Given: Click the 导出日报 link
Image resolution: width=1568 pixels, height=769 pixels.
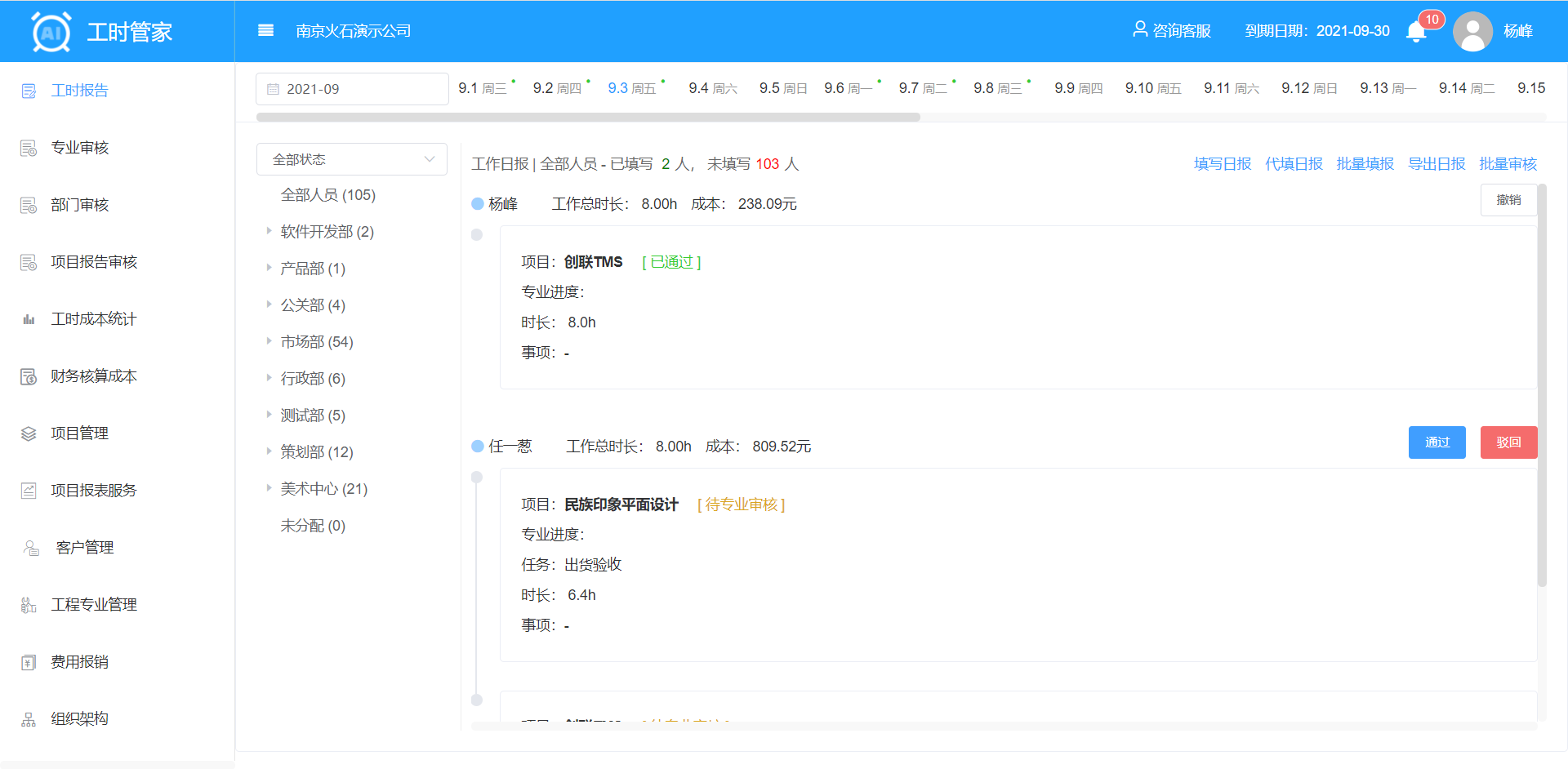Looking at the screenshot, I should tap(1437, 164).
